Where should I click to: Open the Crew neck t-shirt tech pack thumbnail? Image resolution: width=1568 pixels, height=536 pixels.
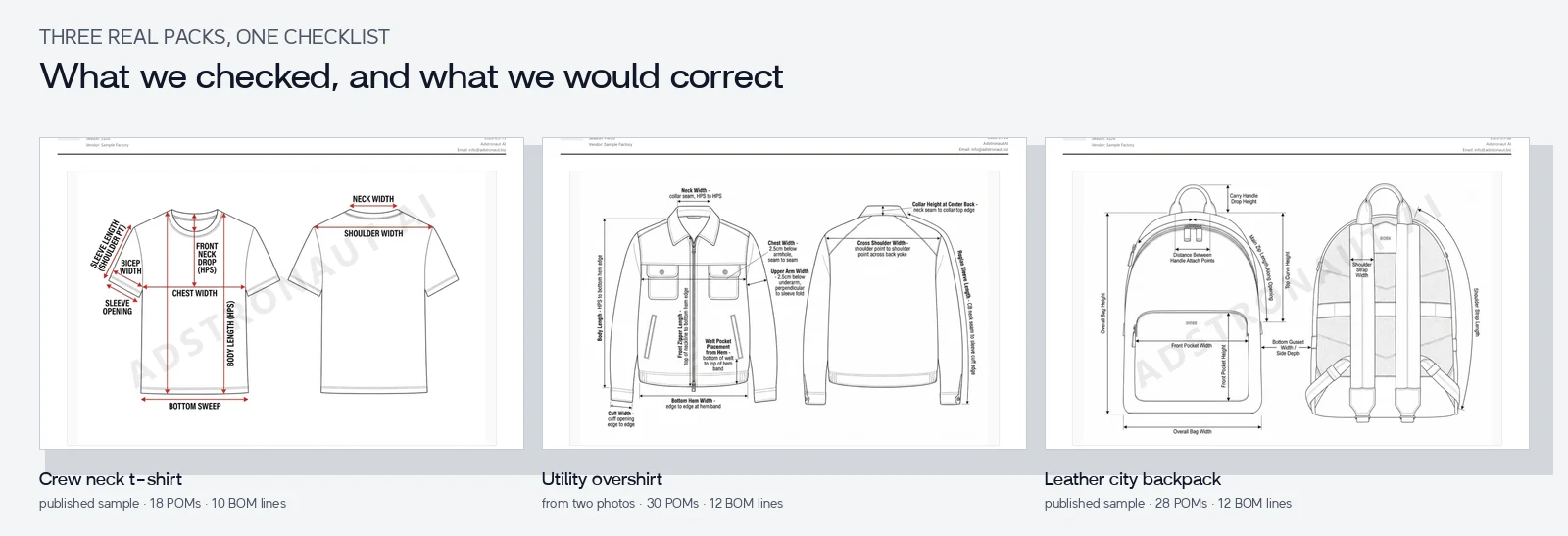(x=282, y=293)
